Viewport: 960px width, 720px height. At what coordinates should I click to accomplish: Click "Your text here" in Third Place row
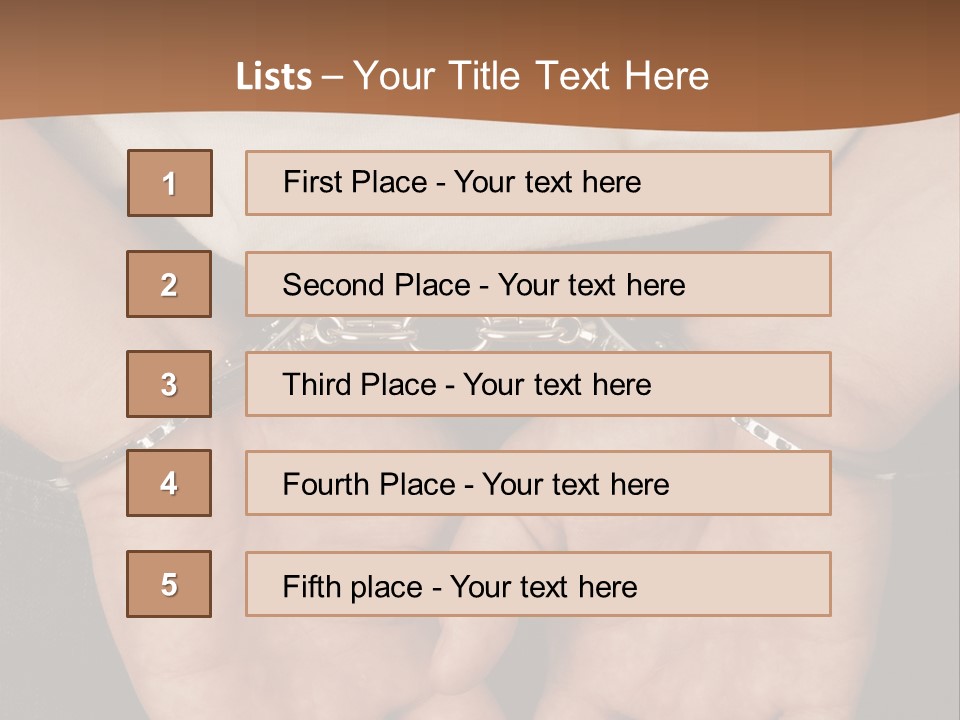[x=557, y=385]
